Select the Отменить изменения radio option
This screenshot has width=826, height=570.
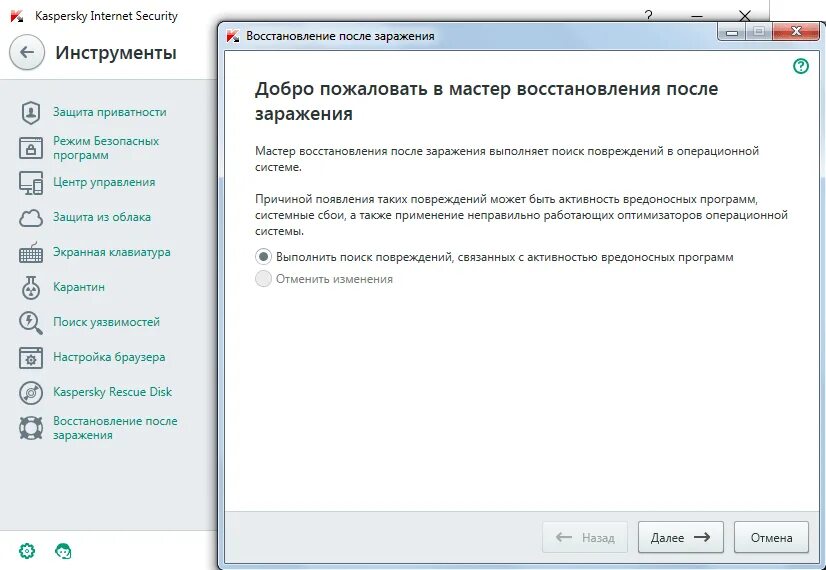263,279
